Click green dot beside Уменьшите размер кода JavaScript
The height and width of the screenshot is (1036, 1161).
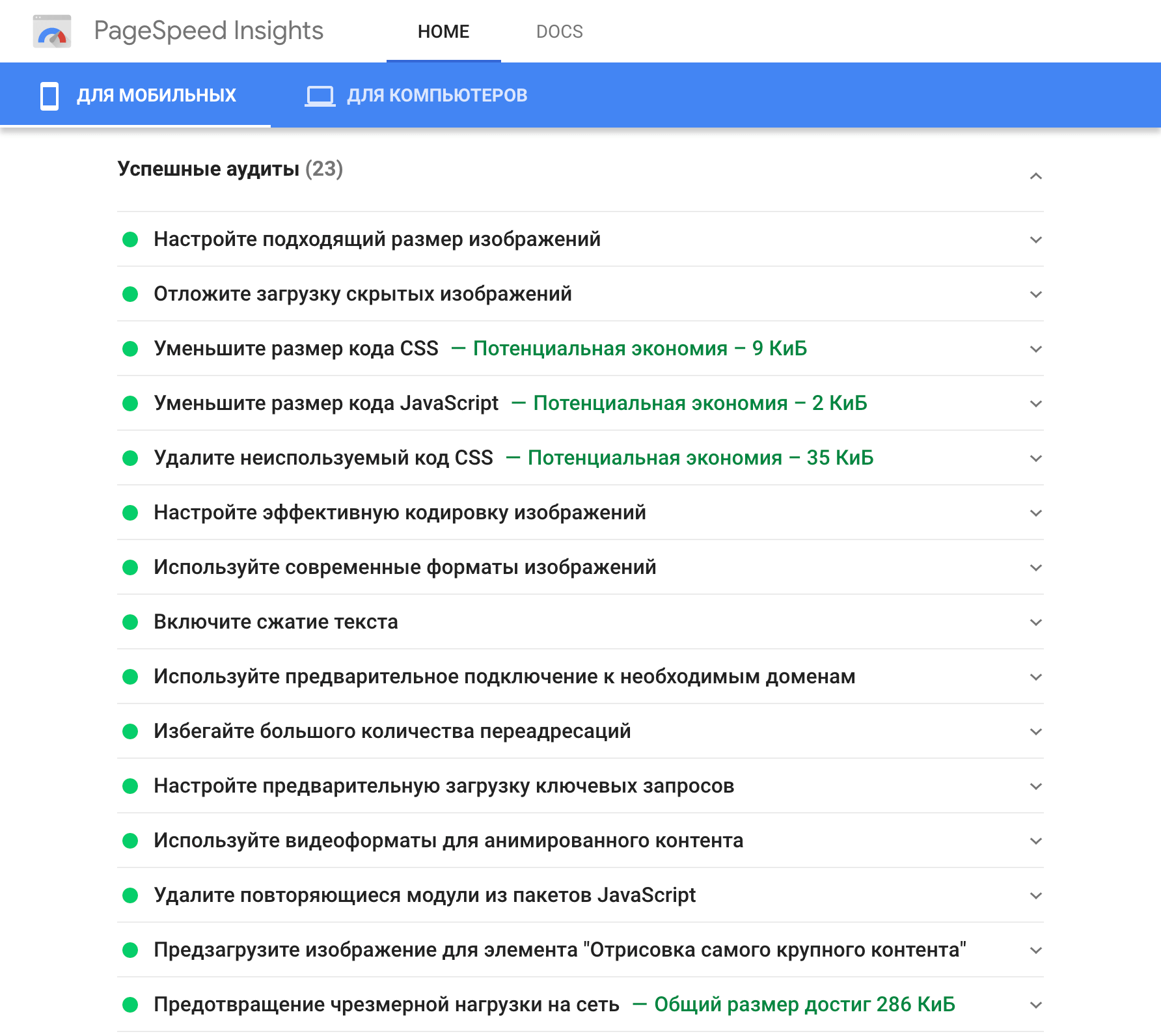(x=130, y=403)
